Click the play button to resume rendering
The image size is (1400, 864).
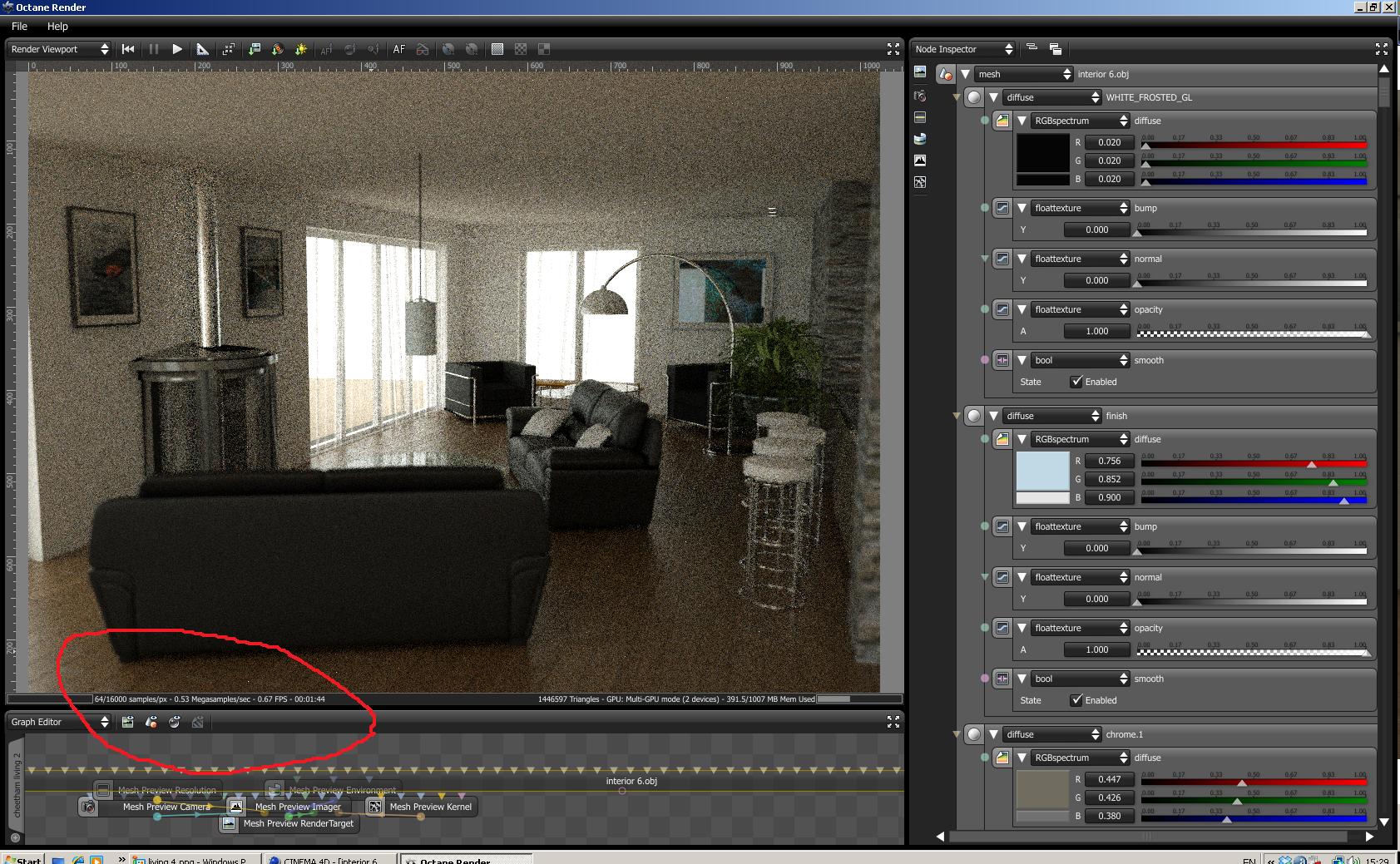[x=177, y=49]
